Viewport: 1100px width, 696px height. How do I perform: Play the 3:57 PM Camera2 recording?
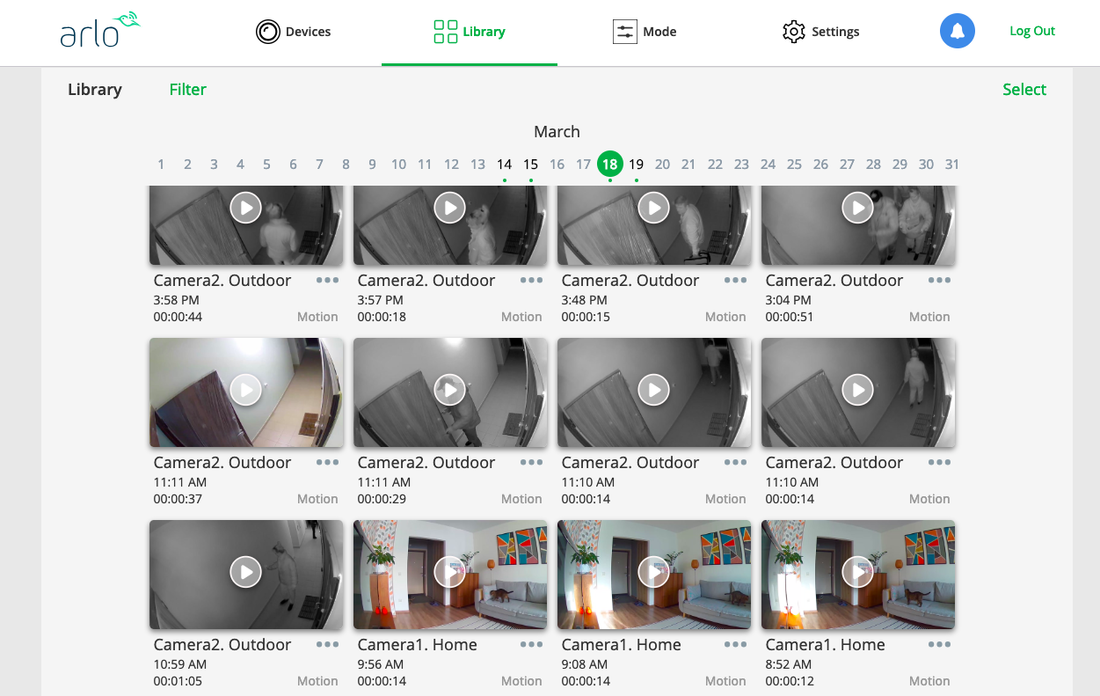(x=450, y=208)
